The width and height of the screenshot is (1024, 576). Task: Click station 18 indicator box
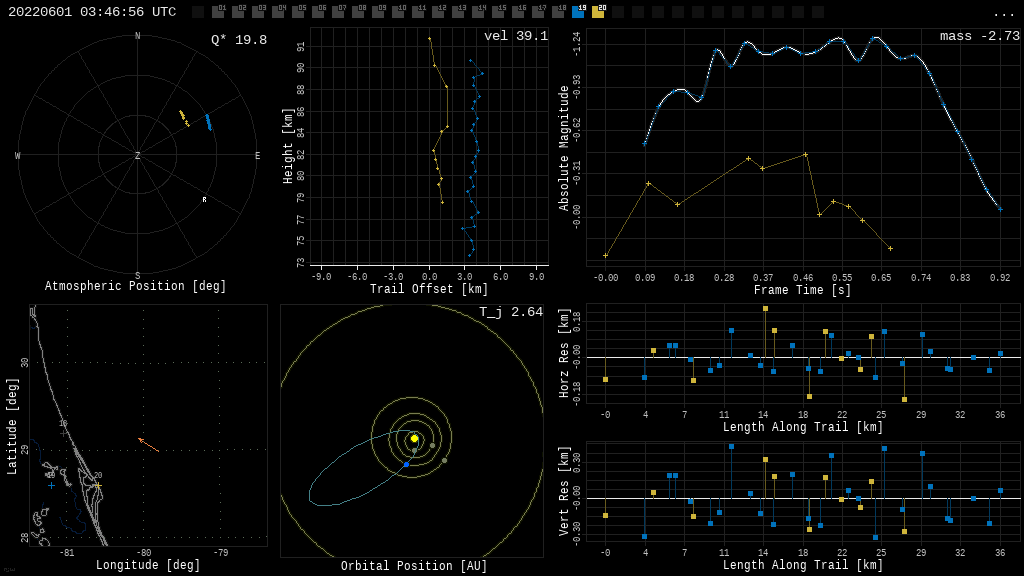[558, 12]
